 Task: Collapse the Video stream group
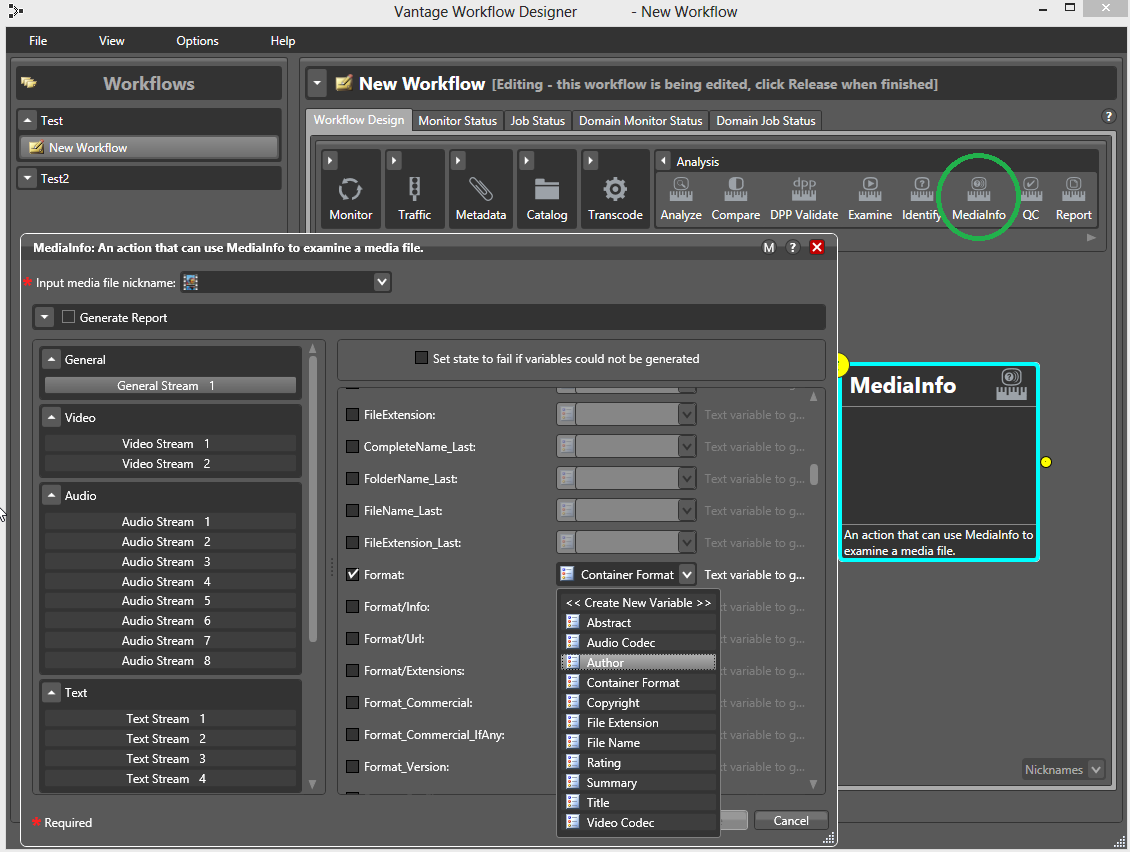pos(52,417)
